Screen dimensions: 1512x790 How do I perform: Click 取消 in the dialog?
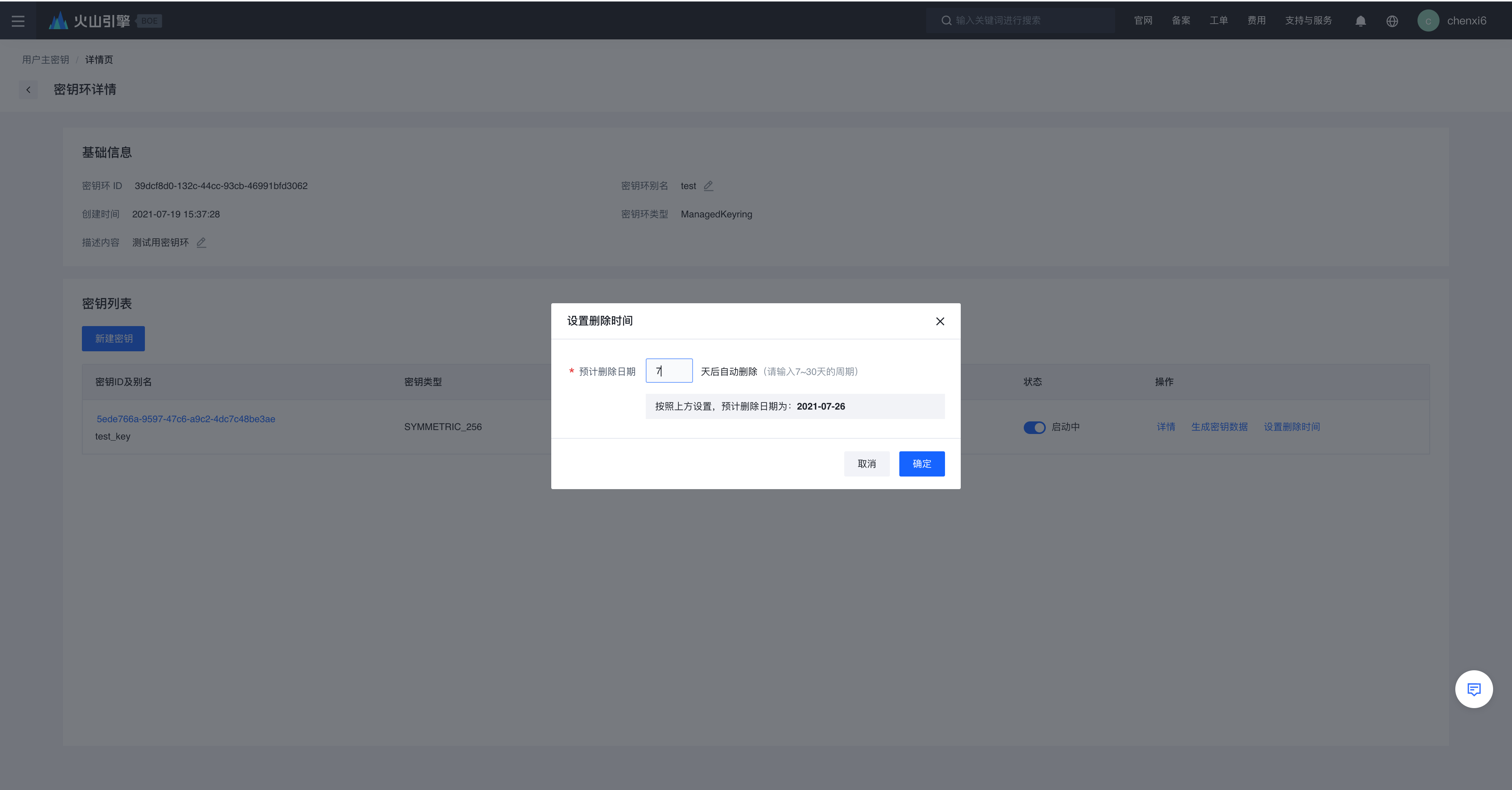pyautogui.click(x=867, y=464)
